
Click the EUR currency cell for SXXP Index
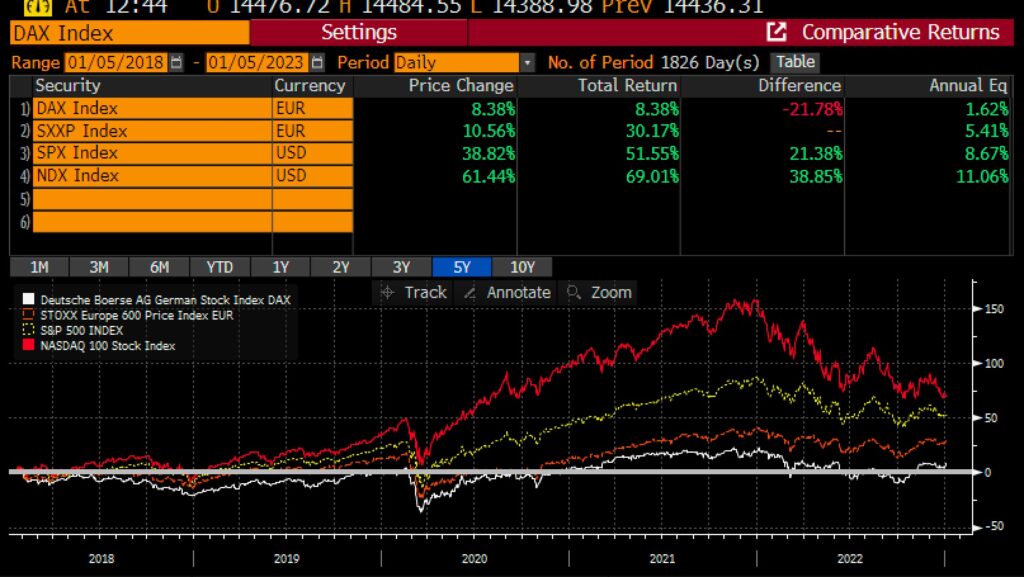313,131
